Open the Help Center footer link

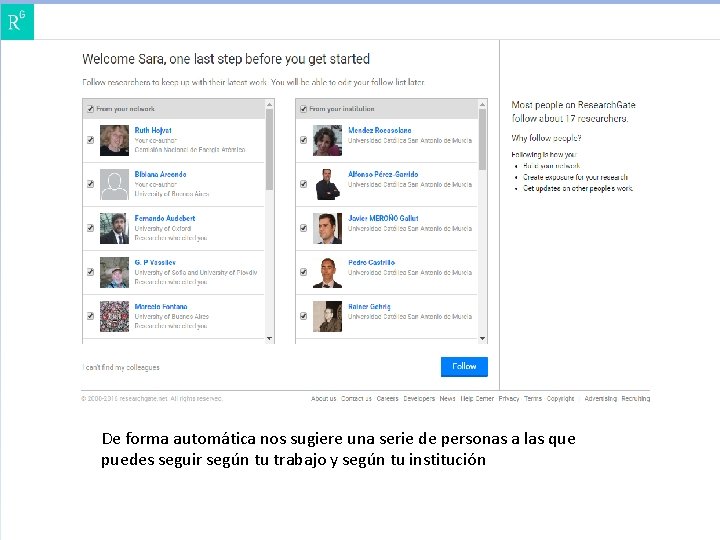coord(477,399)
